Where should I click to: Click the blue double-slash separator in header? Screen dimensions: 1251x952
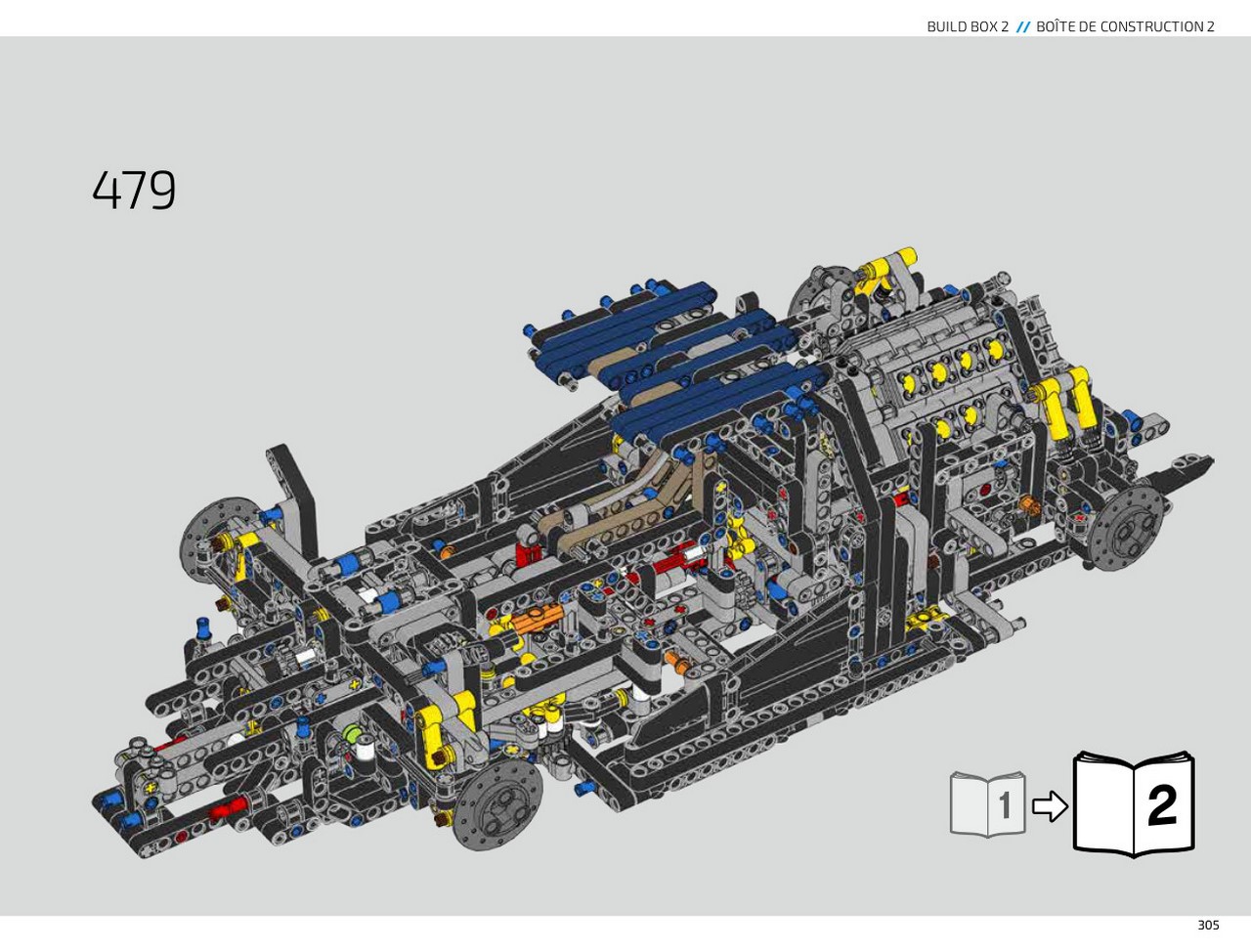[1022, 27]
